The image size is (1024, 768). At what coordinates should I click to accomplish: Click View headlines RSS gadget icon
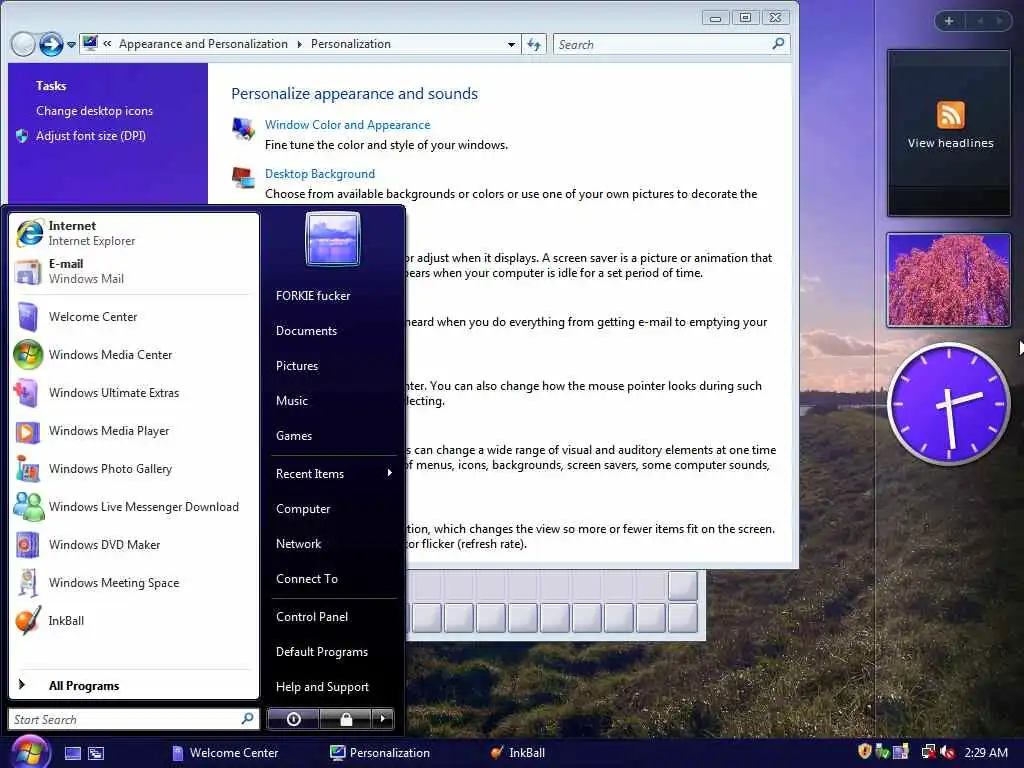(950, 115)
